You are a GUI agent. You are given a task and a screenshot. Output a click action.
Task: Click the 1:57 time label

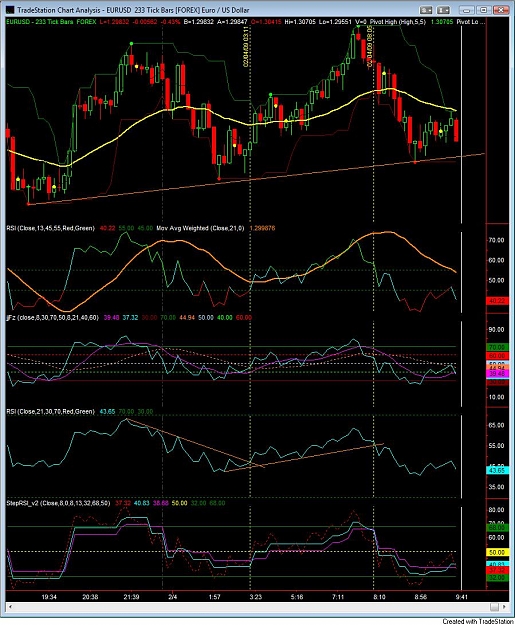(x=214, y=597)
